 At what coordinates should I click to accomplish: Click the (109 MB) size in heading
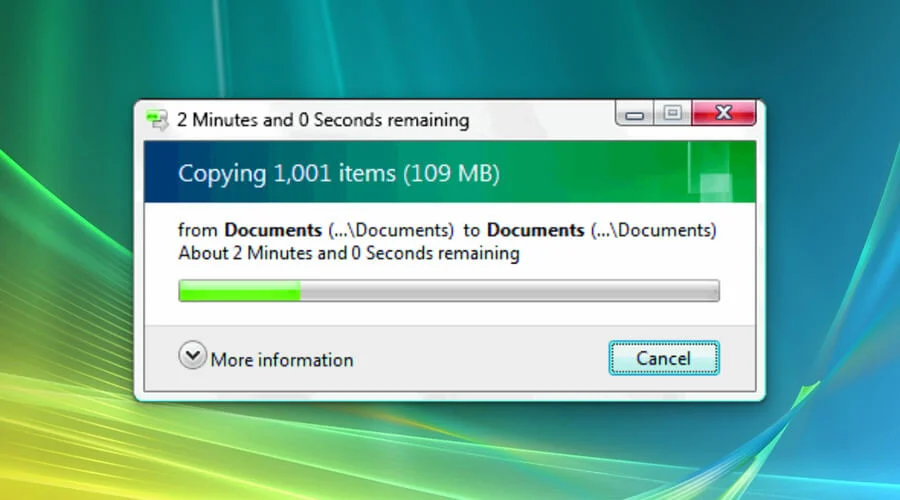pyautogui.click(x=451, y=173)
